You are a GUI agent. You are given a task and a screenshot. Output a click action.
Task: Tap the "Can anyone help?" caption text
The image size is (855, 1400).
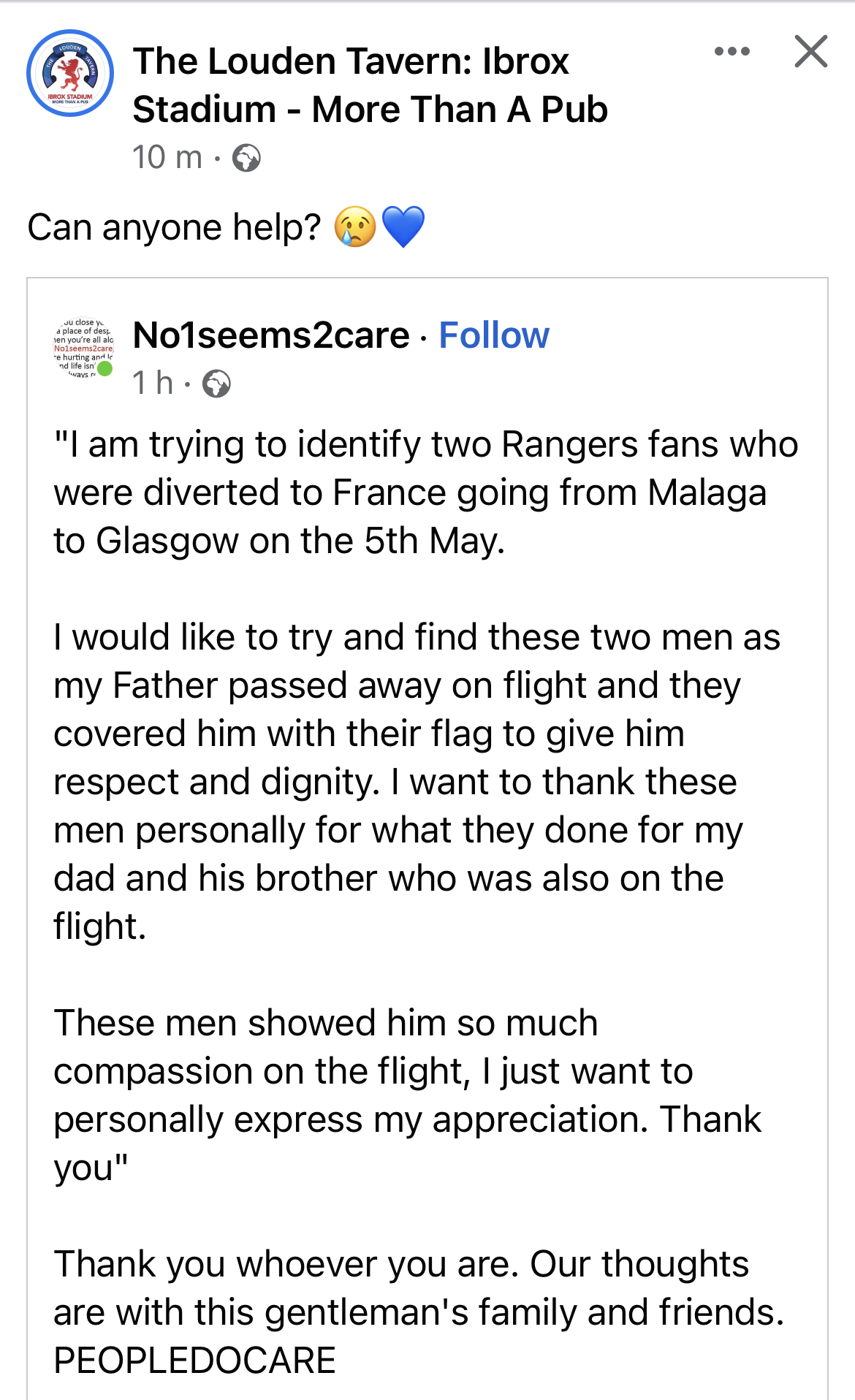pos(174,227)
